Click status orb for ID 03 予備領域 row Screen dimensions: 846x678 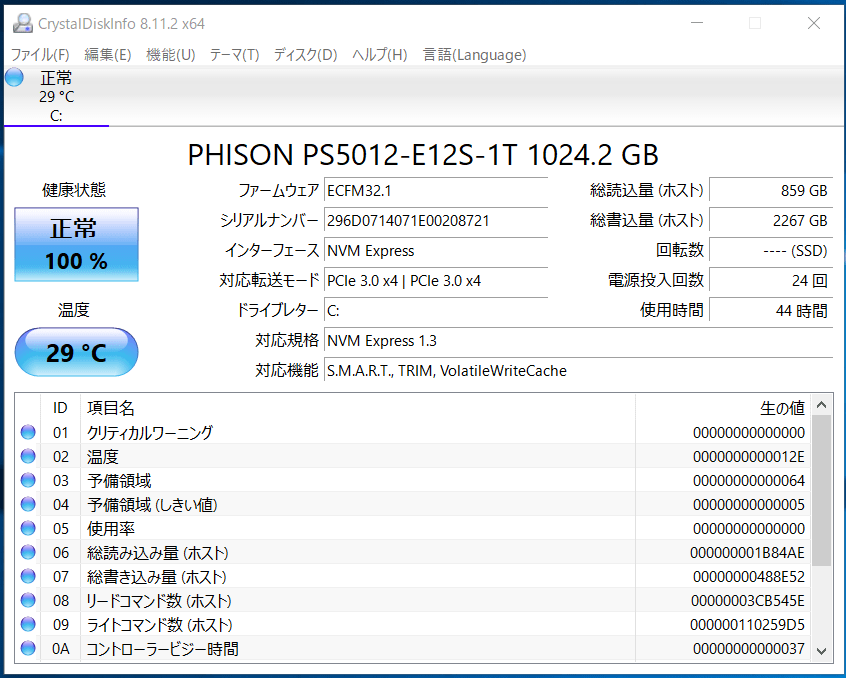28,480
